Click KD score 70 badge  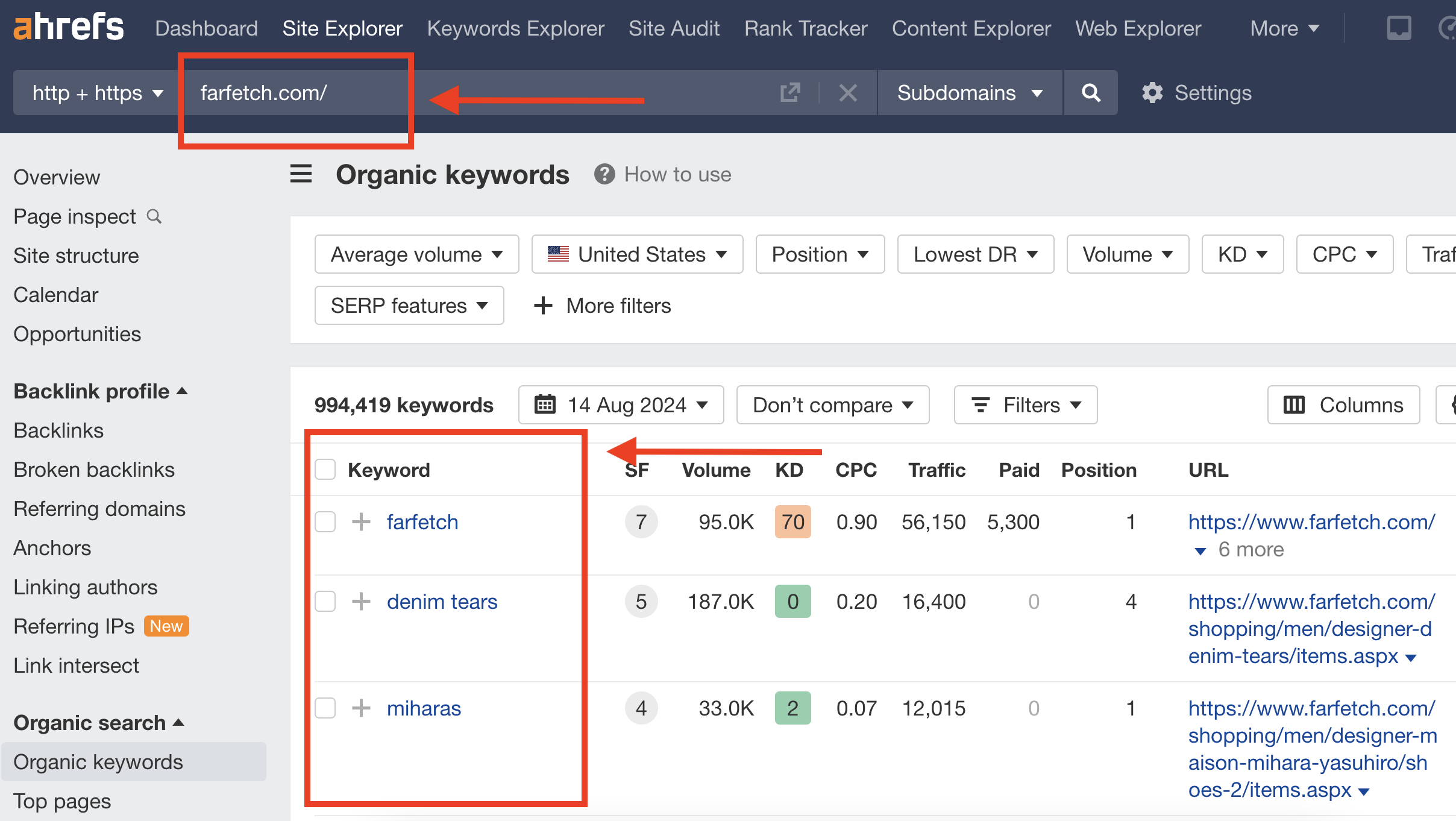793,522
